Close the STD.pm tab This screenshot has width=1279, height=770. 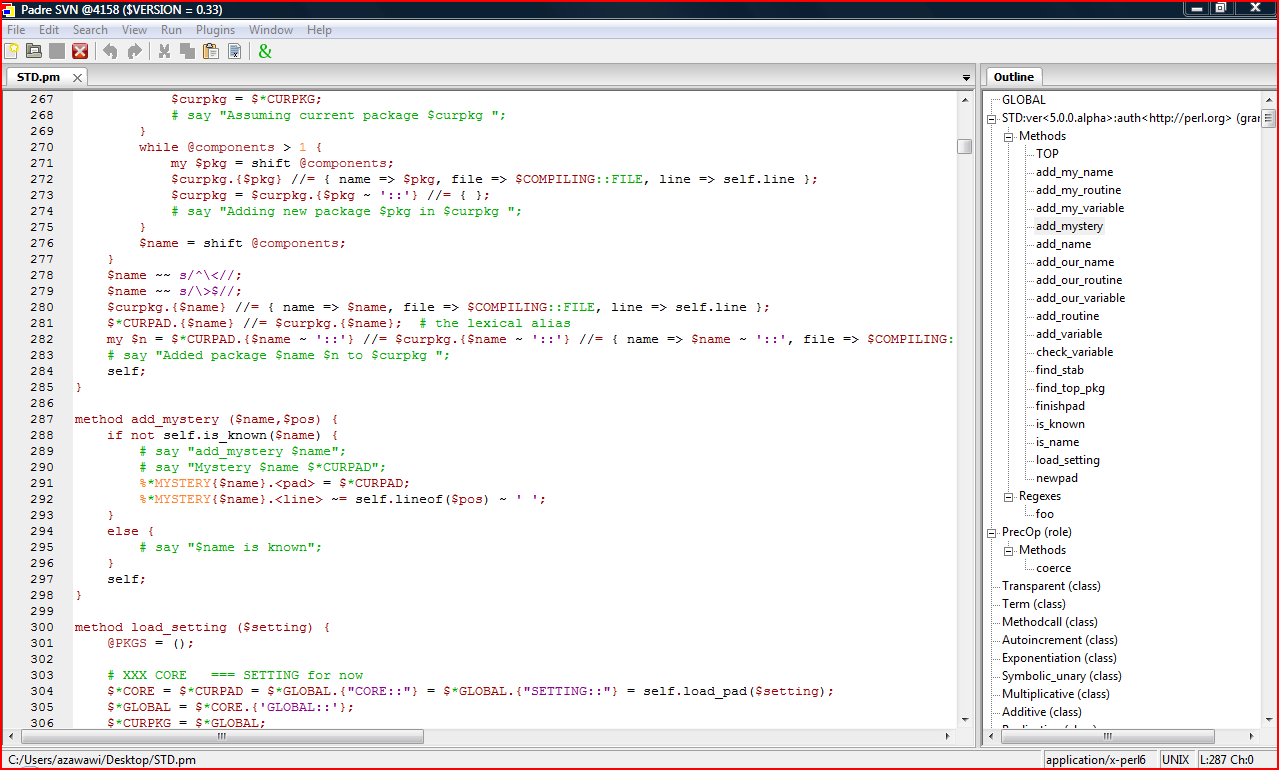pos(77,77)
